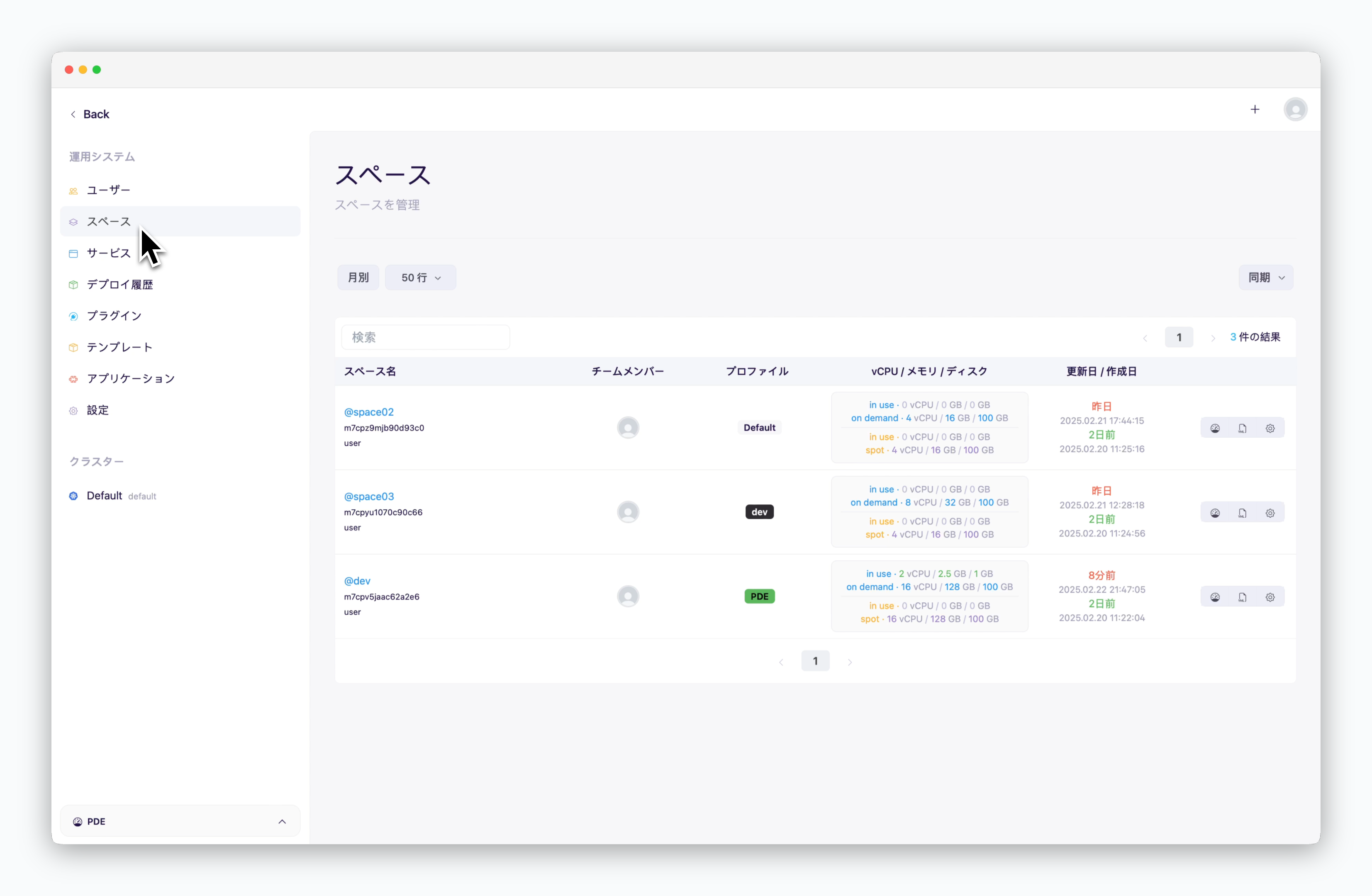Click team member avatar in @dev row
The height and width of the screenshot is (896, 1372).
click(x=628, y=597)
